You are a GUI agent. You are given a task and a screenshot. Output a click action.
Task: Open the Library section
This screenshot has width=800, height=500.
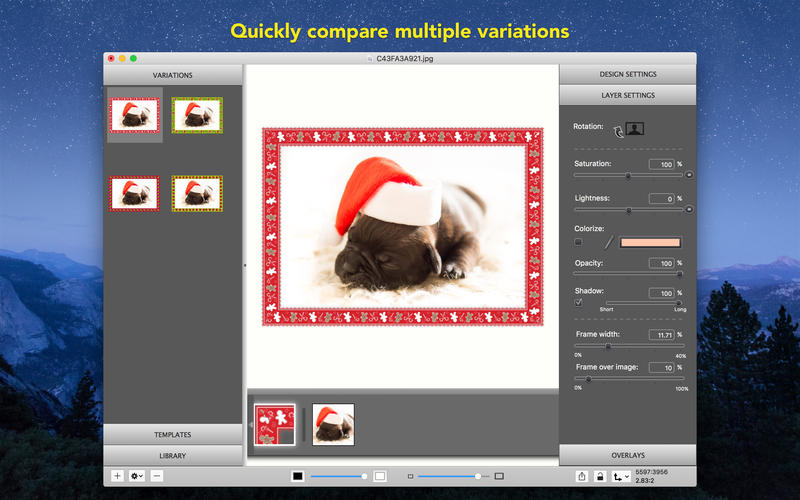pos(173,455)
